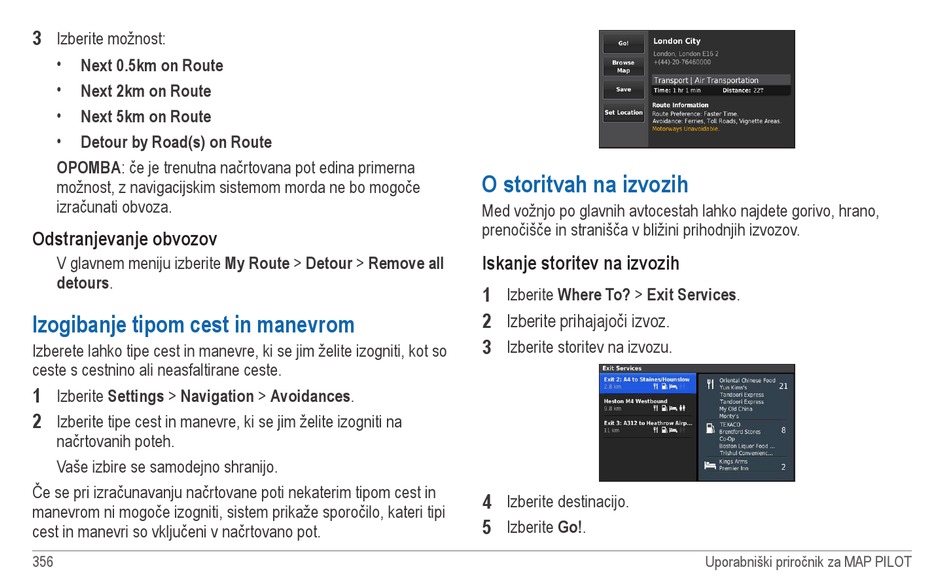Click the Transport | Air Transportation category bar

720,80
